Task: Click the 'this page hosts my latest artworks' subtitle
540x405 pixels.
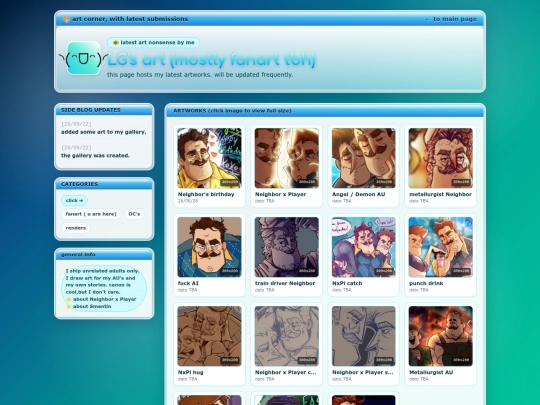Action: point(200,75)
